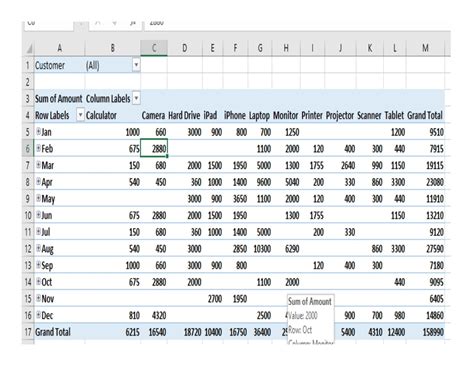The width and height of the screenshot is (474, 366).
Task: Expand the Aug row group
Action: pos(38,248)
